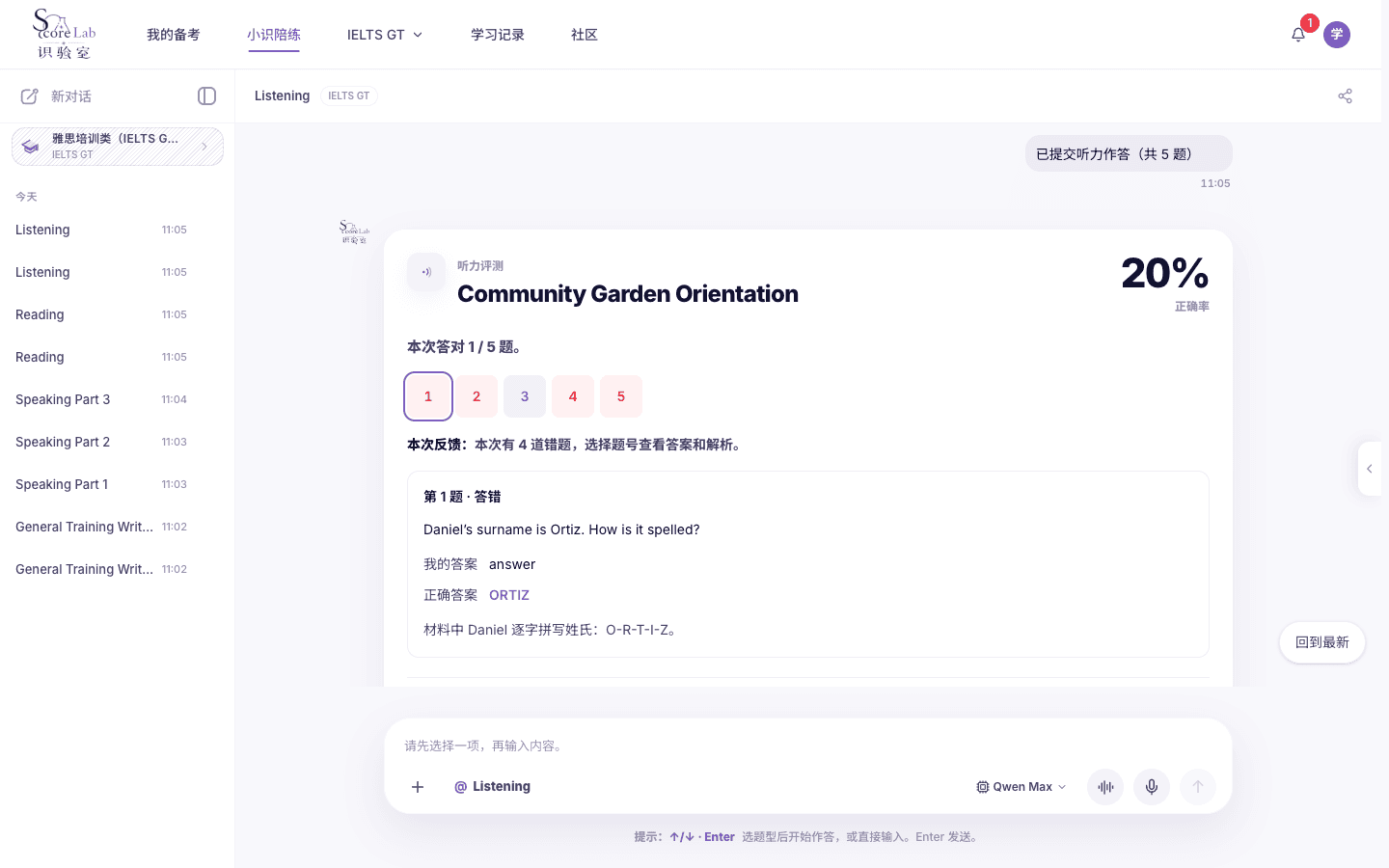The height and width of the screenshot is (868, 1389).
Task: Switch to 小识陪练 tab
Action: coord(274,35)
